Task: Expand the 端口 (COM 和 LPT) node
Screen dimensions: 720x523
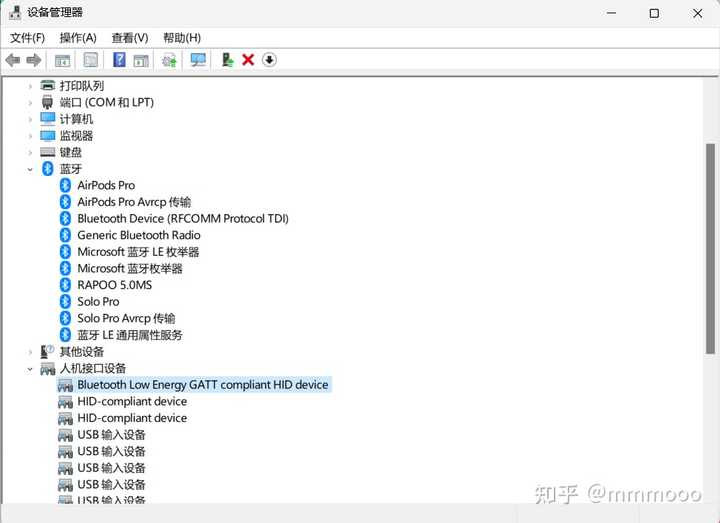Action: click(x=30, y=102)
